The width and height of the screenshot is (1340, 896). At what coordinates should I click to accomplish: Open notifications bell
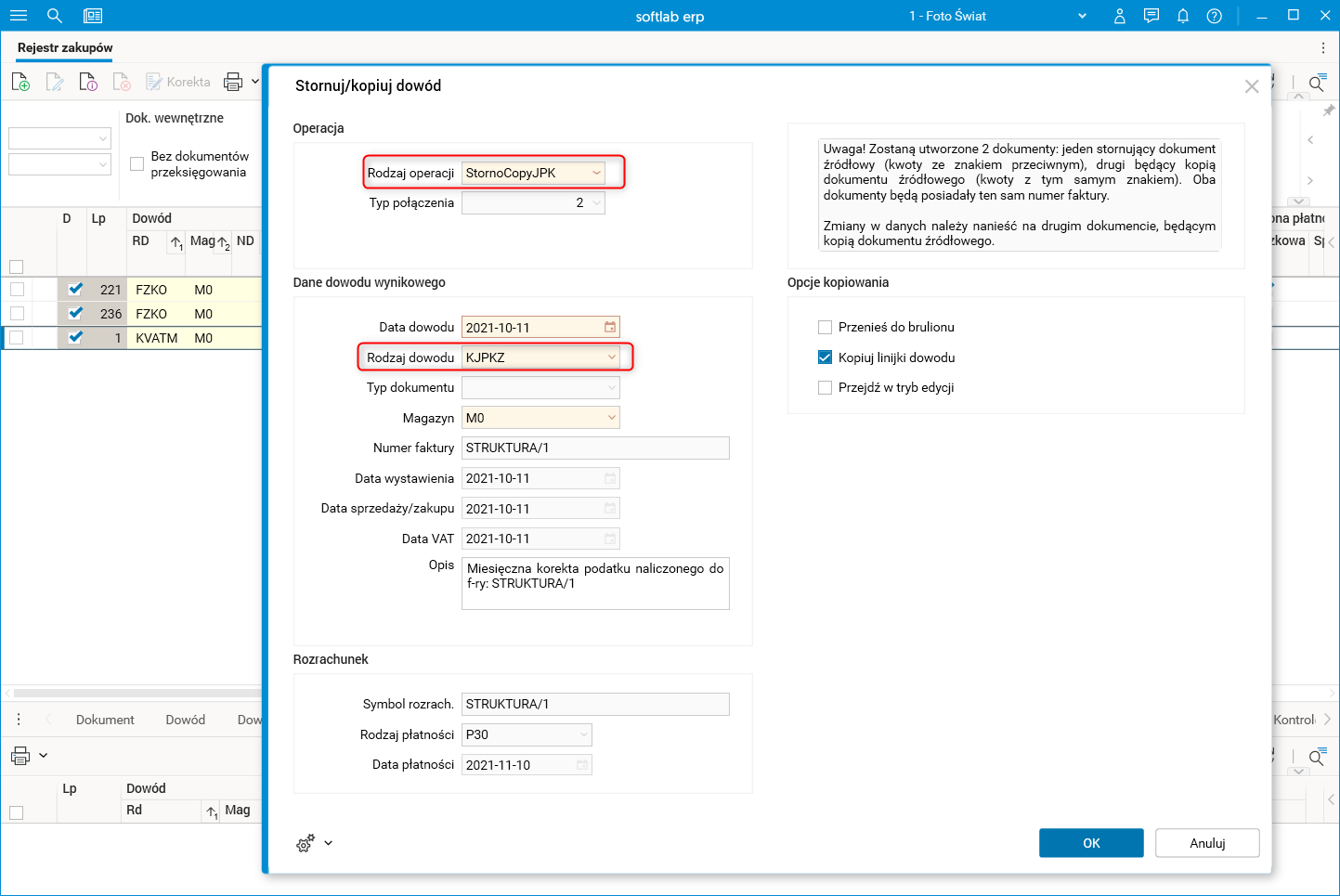(x=1183, y=16)
